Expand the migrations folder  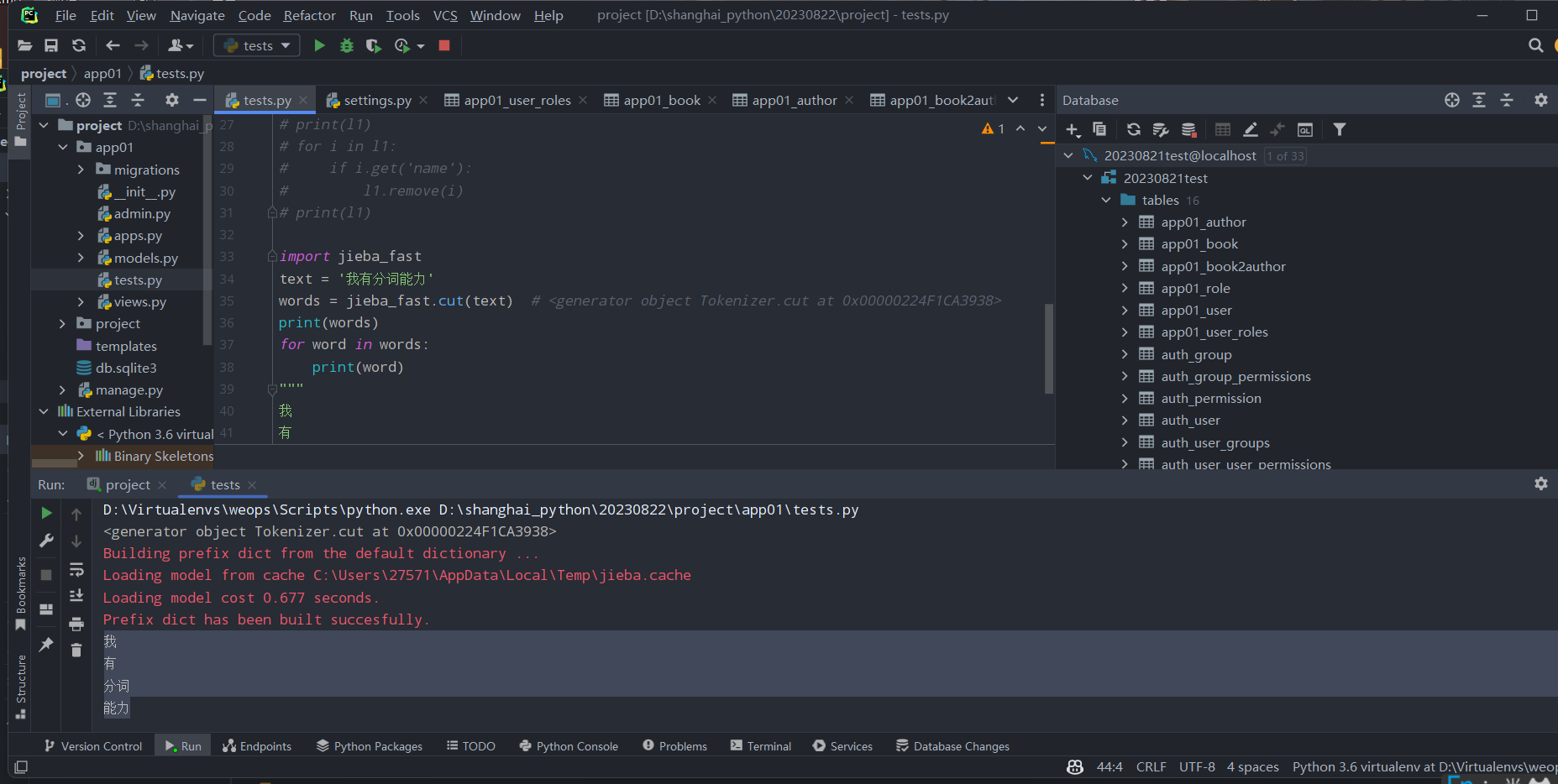pyautogui.click(x=81, y=170)
